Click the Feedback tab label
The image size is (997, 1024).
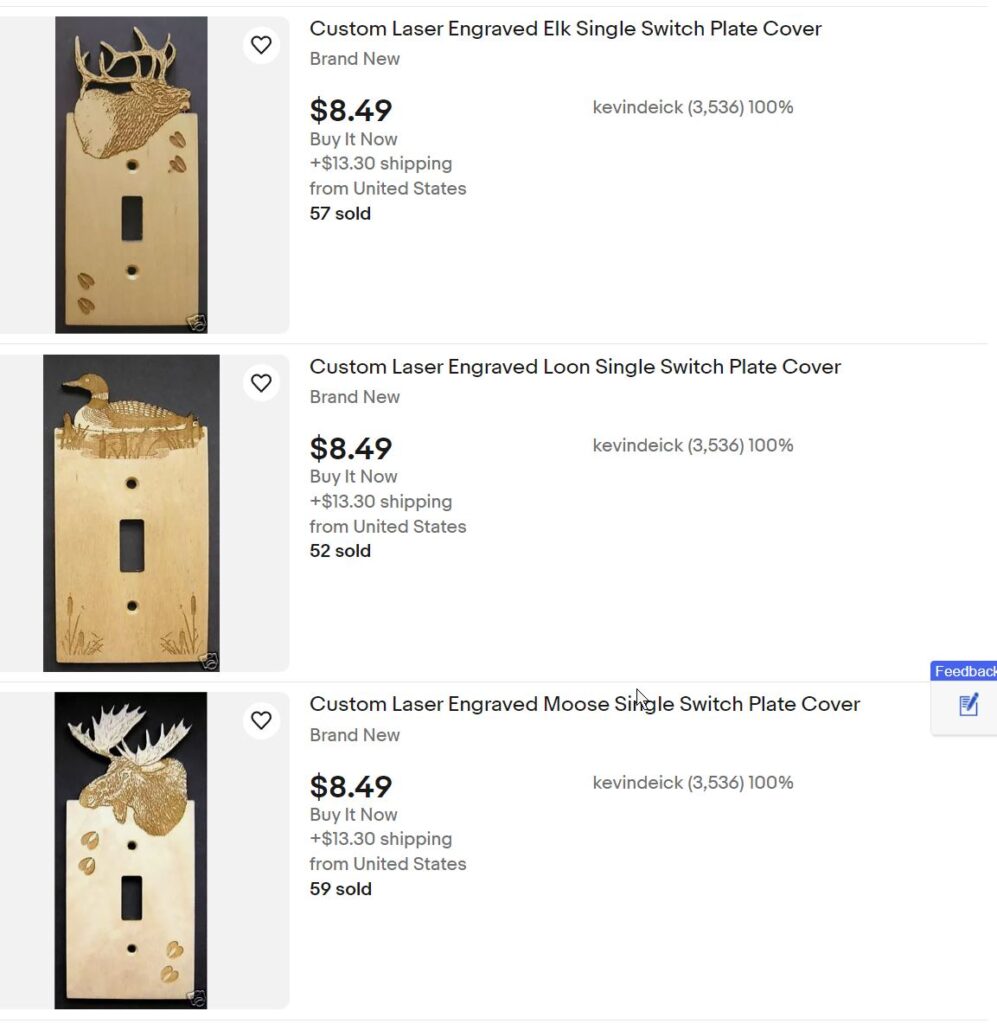[965, 671]
